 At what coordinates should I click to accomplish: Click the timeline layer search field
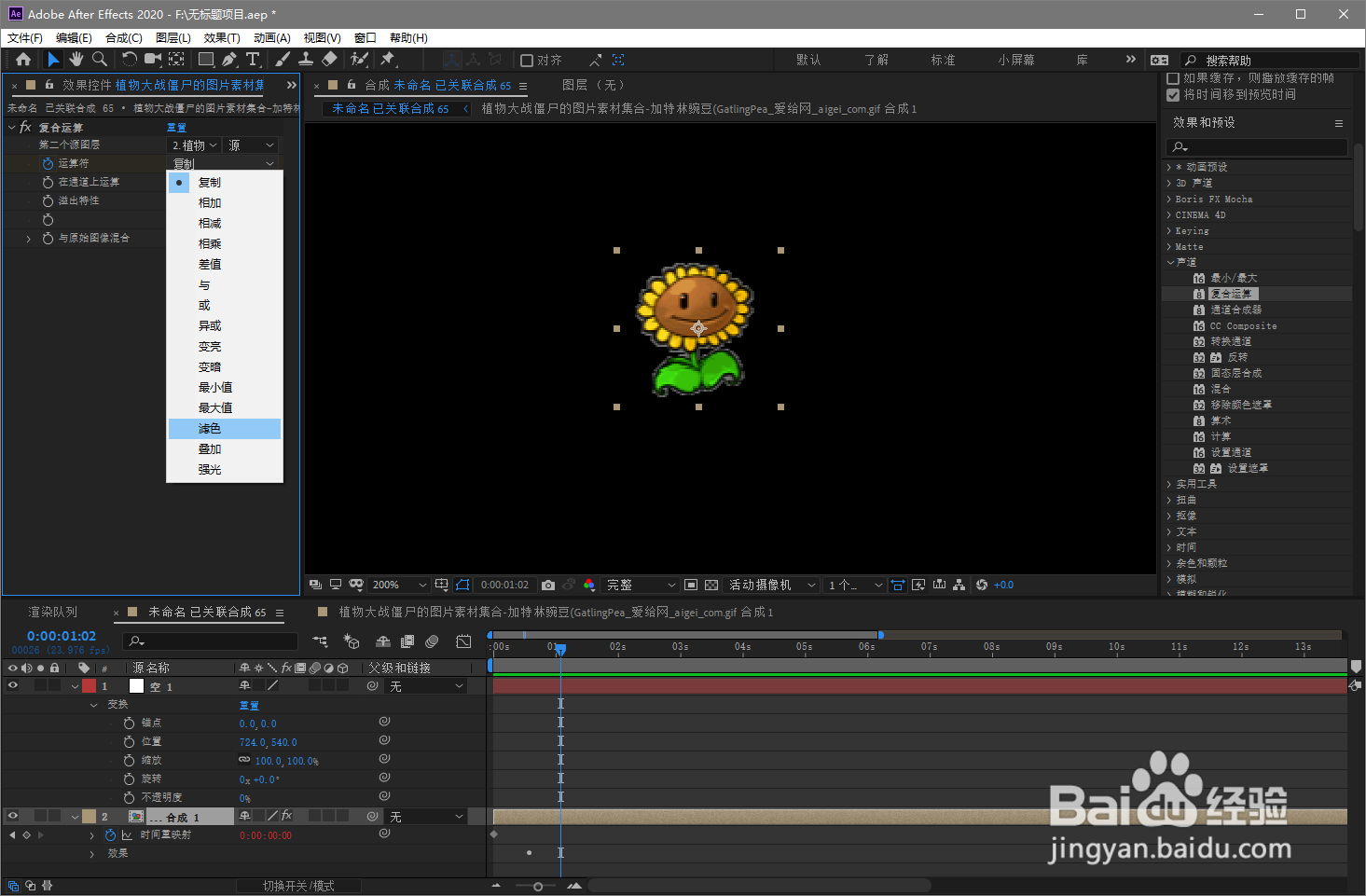[x=212, y=641]
